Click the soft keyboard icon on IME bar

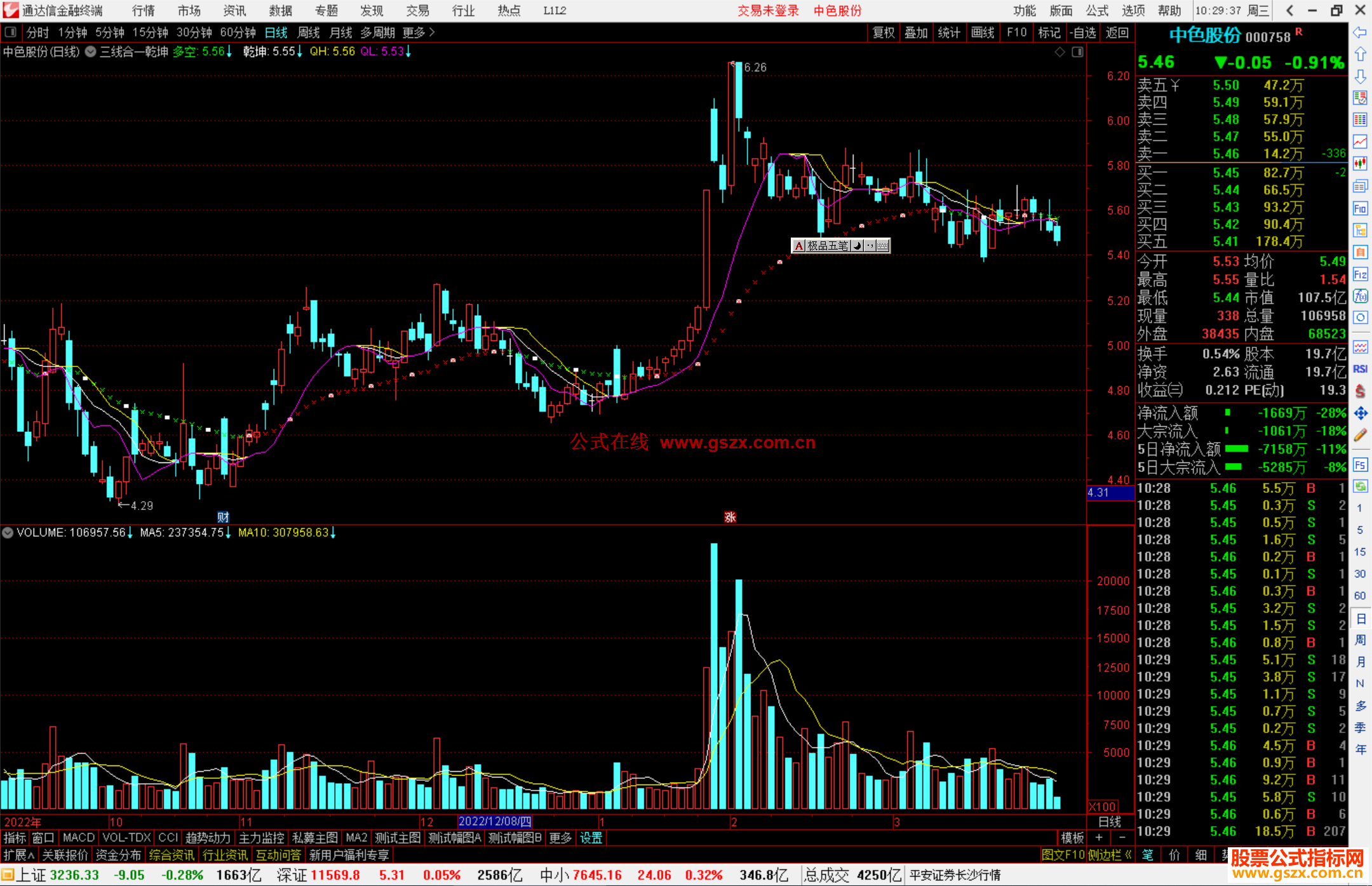883,246
